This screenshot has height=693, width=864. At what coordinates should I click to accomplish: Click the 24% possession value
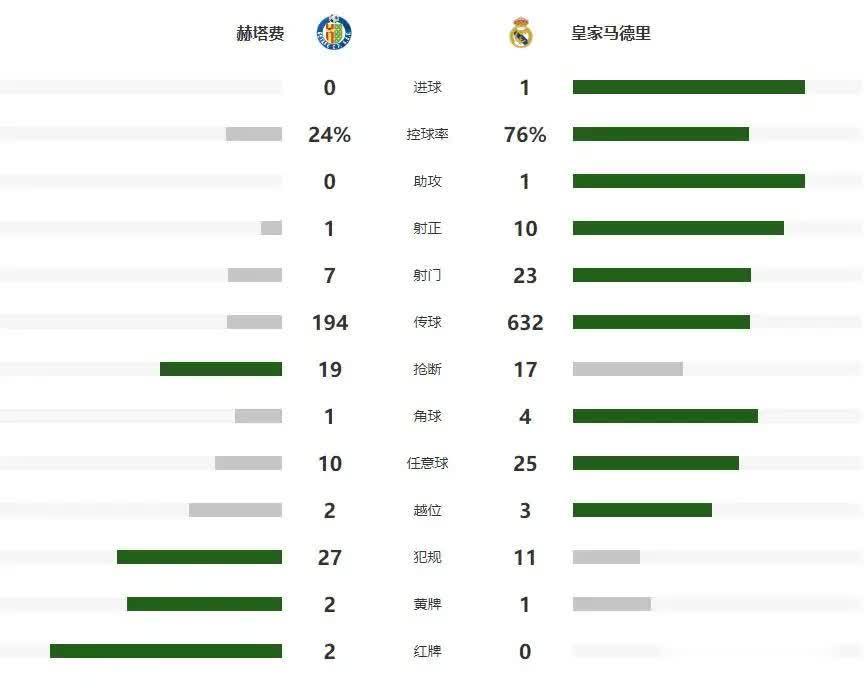coord(329,135)
